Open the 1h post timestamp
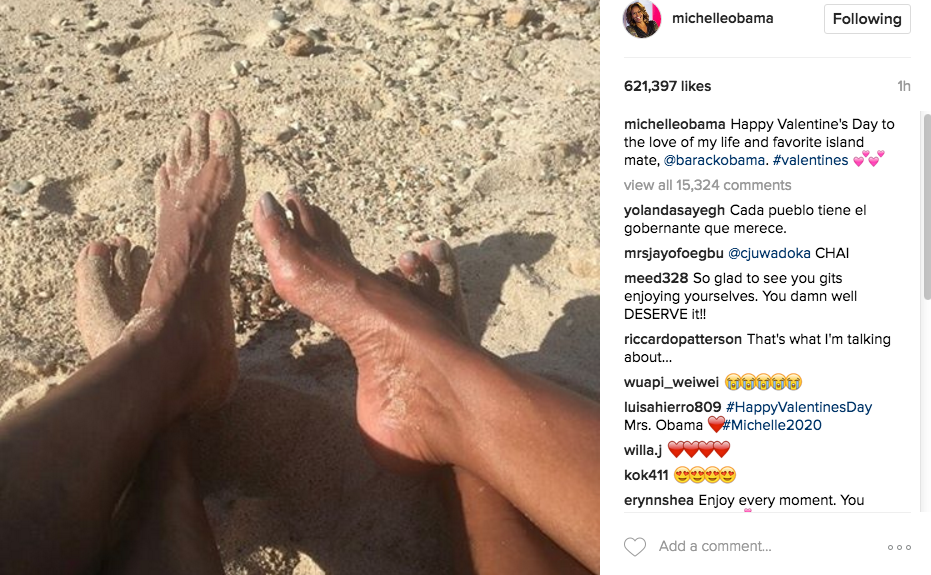The height and width of the screenshot is (575, 931). pos(904,87)
